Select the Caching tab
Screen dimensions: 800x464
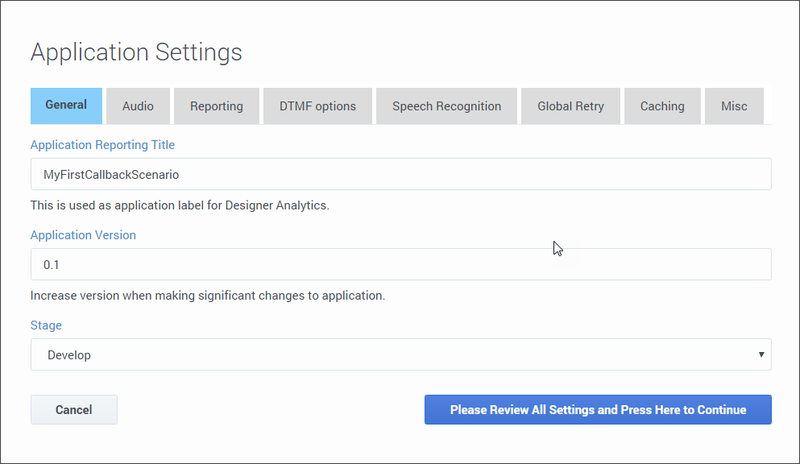662,106
